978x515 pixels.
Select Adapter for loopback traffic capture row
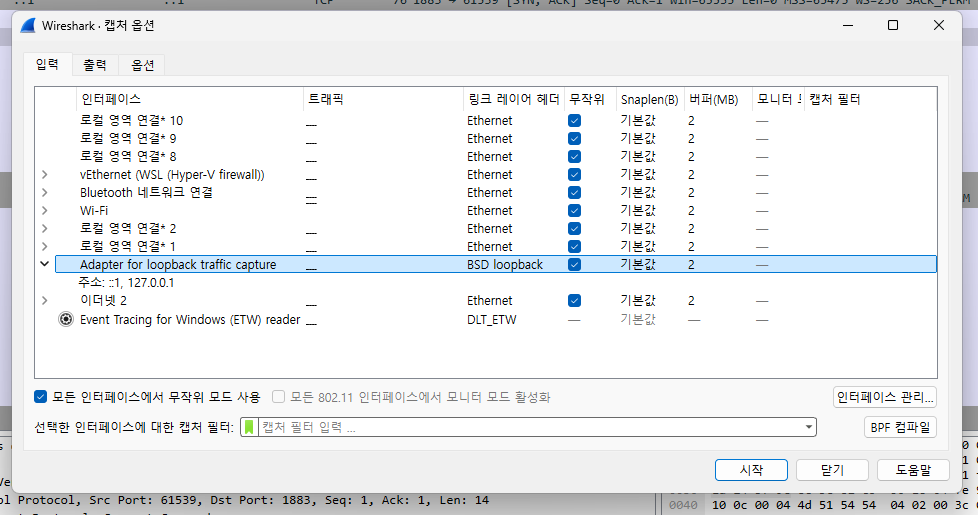496,264
